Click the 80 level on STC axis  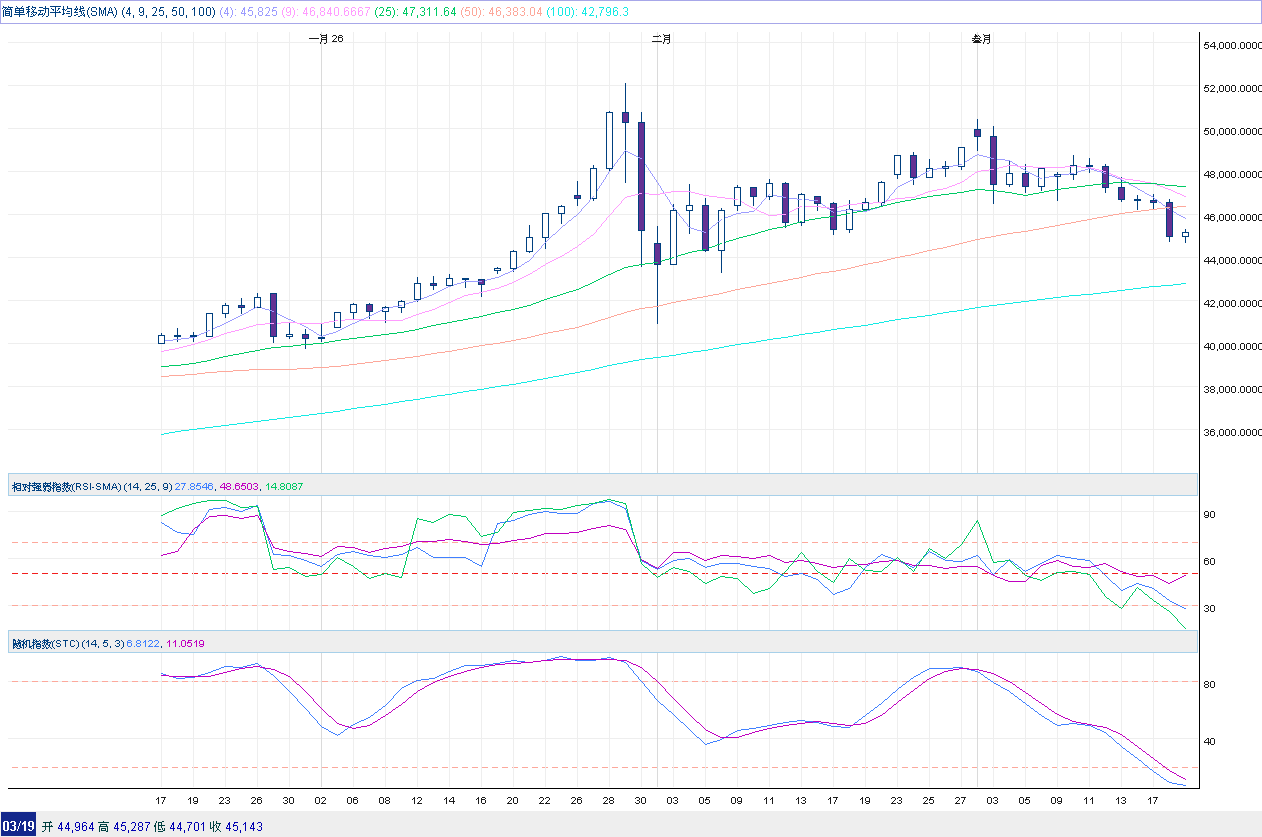(1208, 684)
